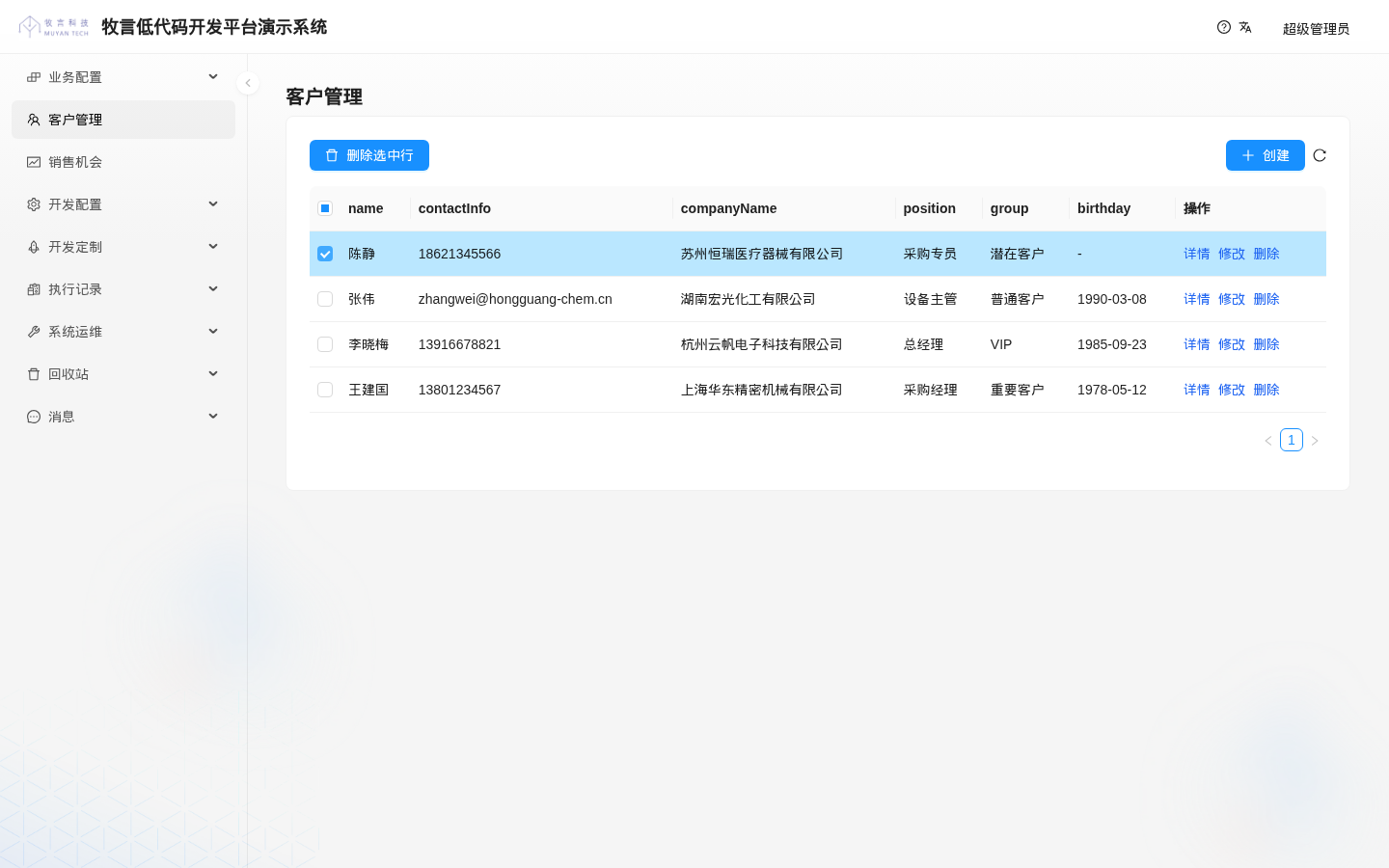Click the name cell 李晓梅
1389x868 pixels.
[x=368, y=344]
